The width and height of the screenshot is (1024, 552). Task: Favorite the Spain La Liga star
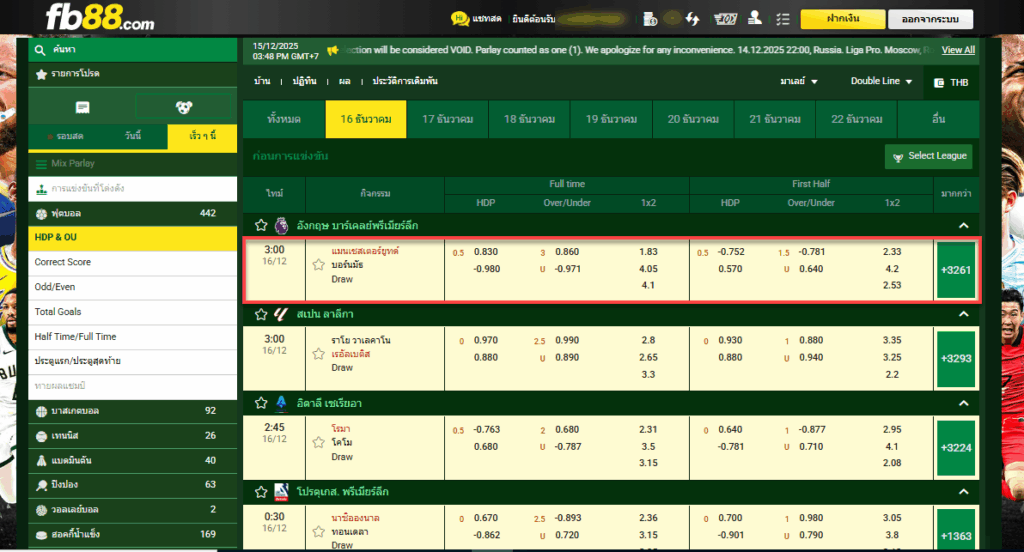coord(261,314)
